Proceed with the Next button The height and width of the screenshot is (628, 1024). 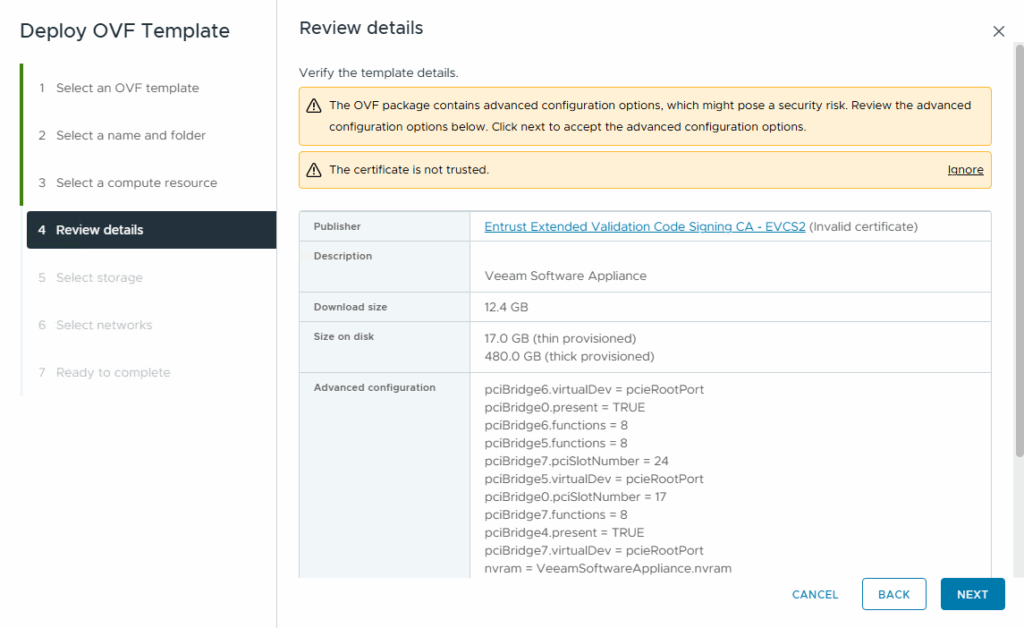pos(972,594)
